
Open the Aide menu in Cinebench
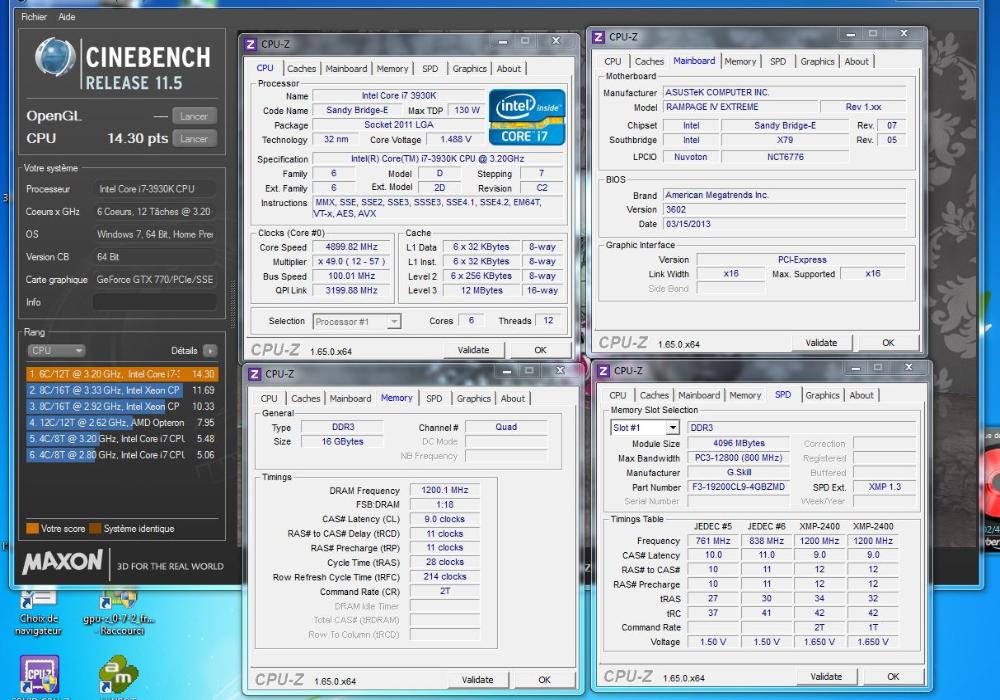[67, 17]
